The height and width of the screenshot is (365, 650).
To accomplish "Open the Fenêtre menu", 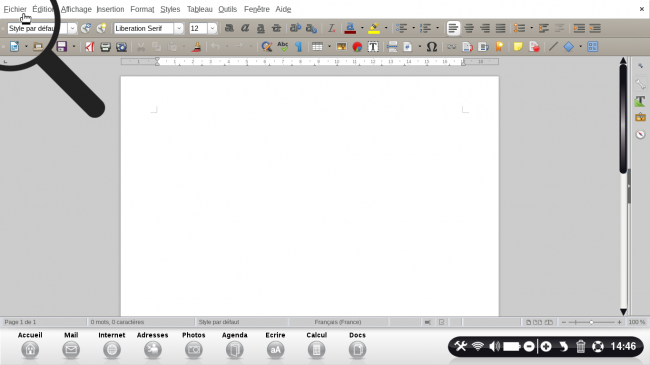I will pos(257,9).
